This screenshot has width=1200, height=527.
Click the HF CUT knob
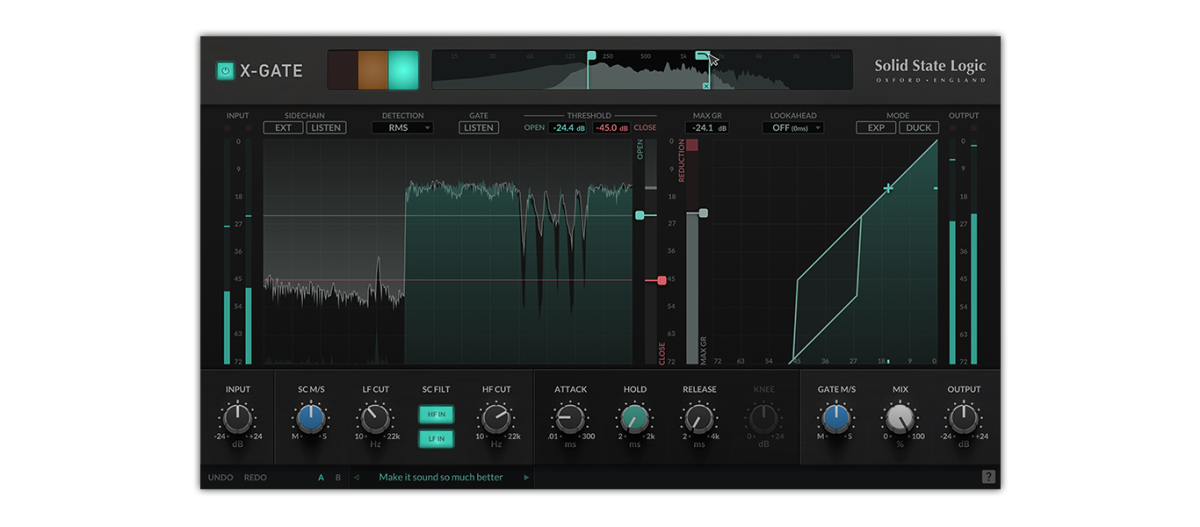click(x=496, y=418)
